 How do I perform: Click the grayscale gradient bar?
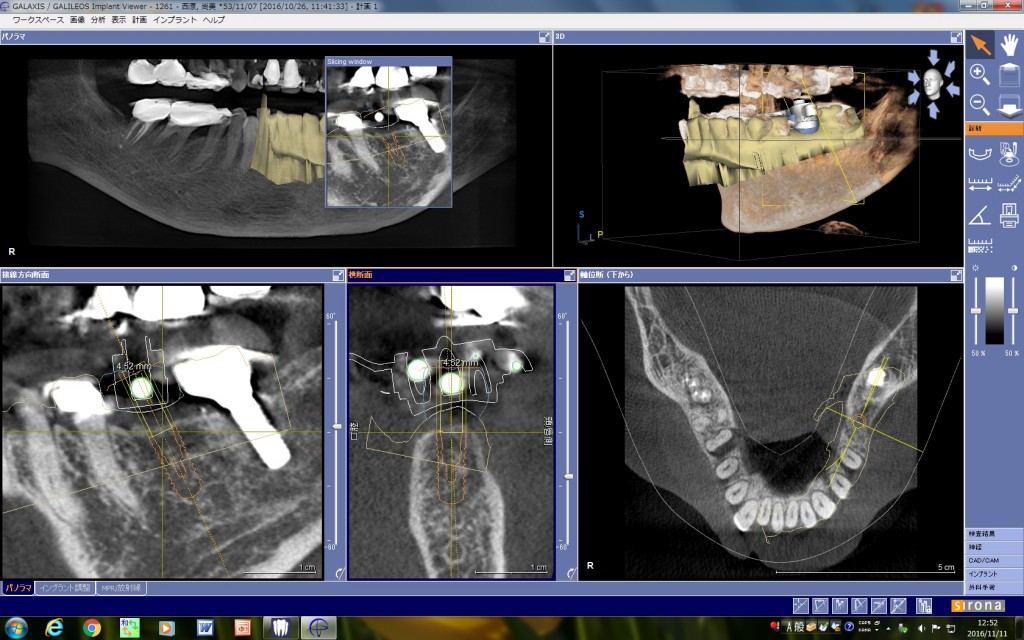[x=994, y=311]
